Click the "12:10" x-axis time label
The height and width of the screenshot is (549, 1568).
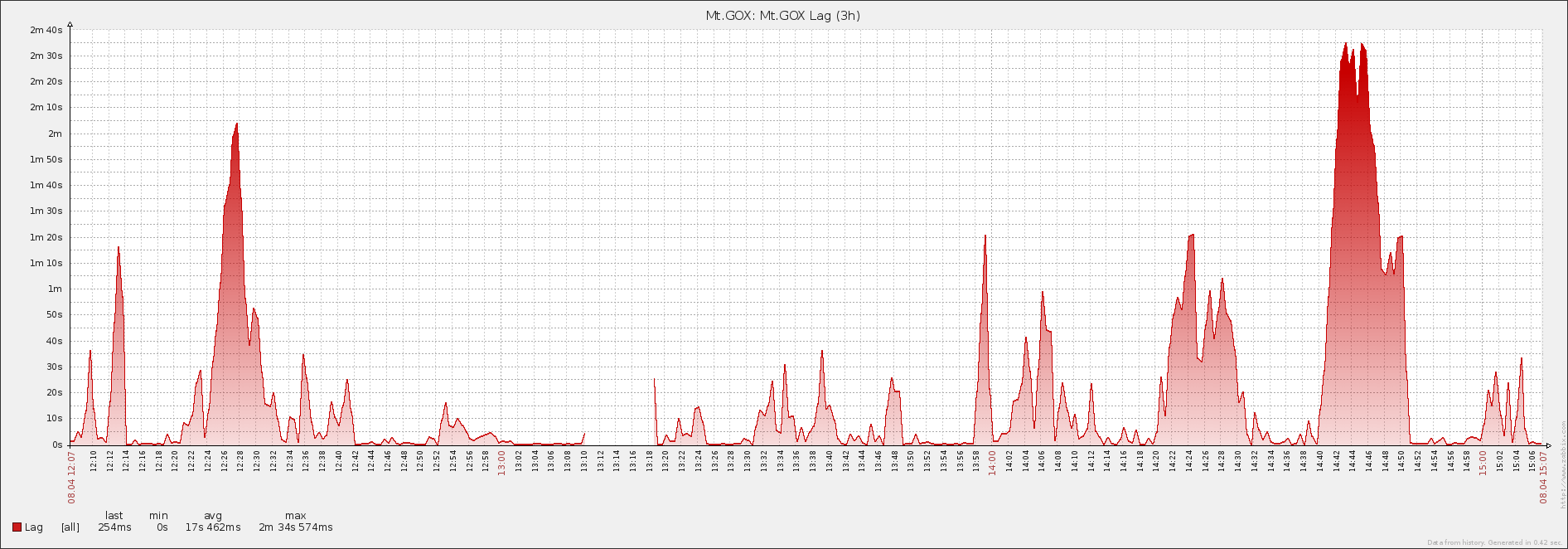pos(94,460)
